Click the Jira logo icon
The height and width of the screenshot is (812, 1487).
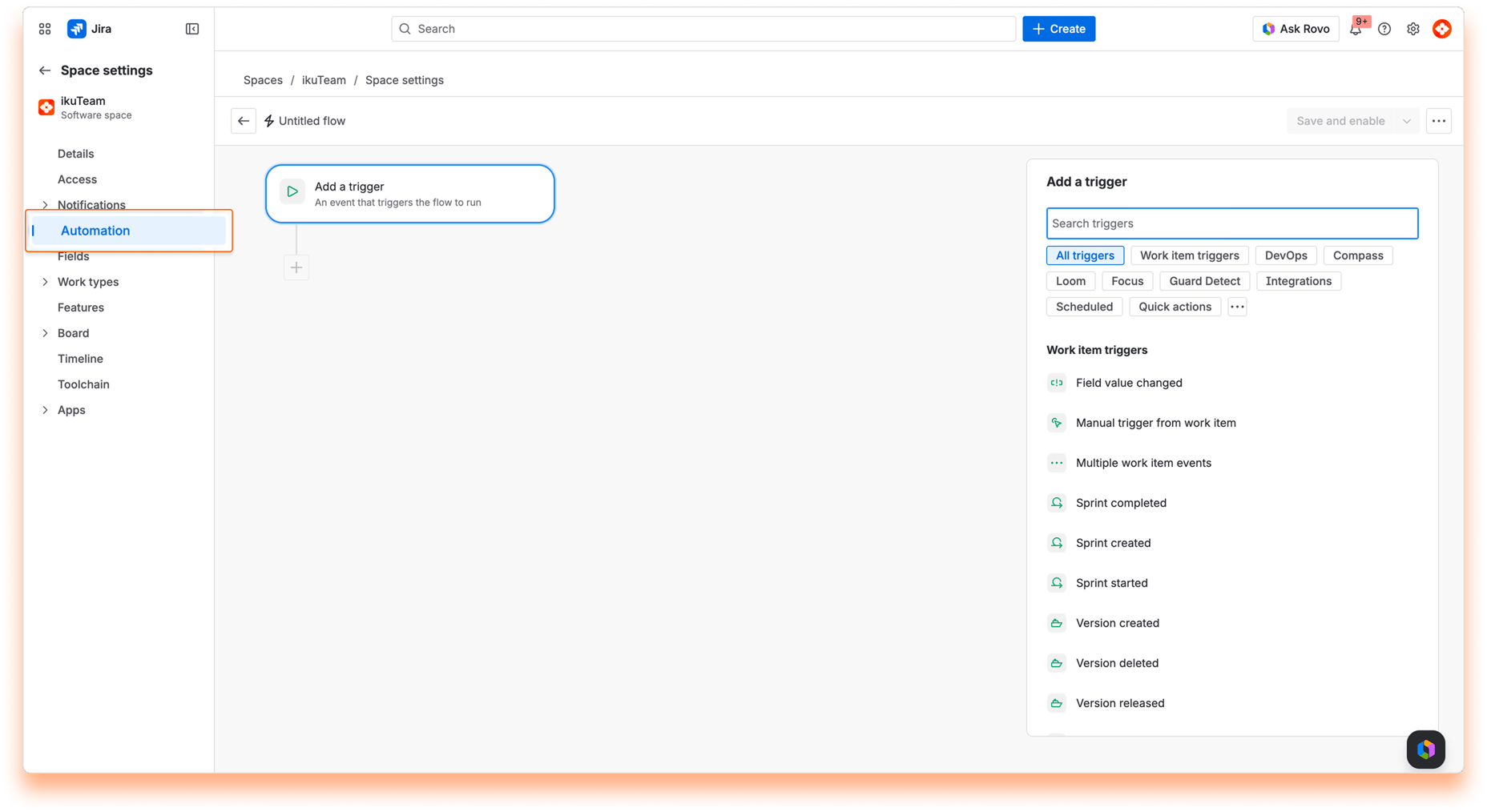tap(77, 29)
